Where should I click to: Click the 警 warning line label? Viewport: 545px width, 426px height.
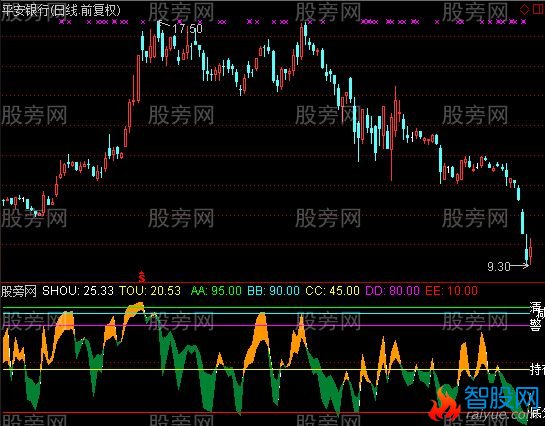coord(536,325)
